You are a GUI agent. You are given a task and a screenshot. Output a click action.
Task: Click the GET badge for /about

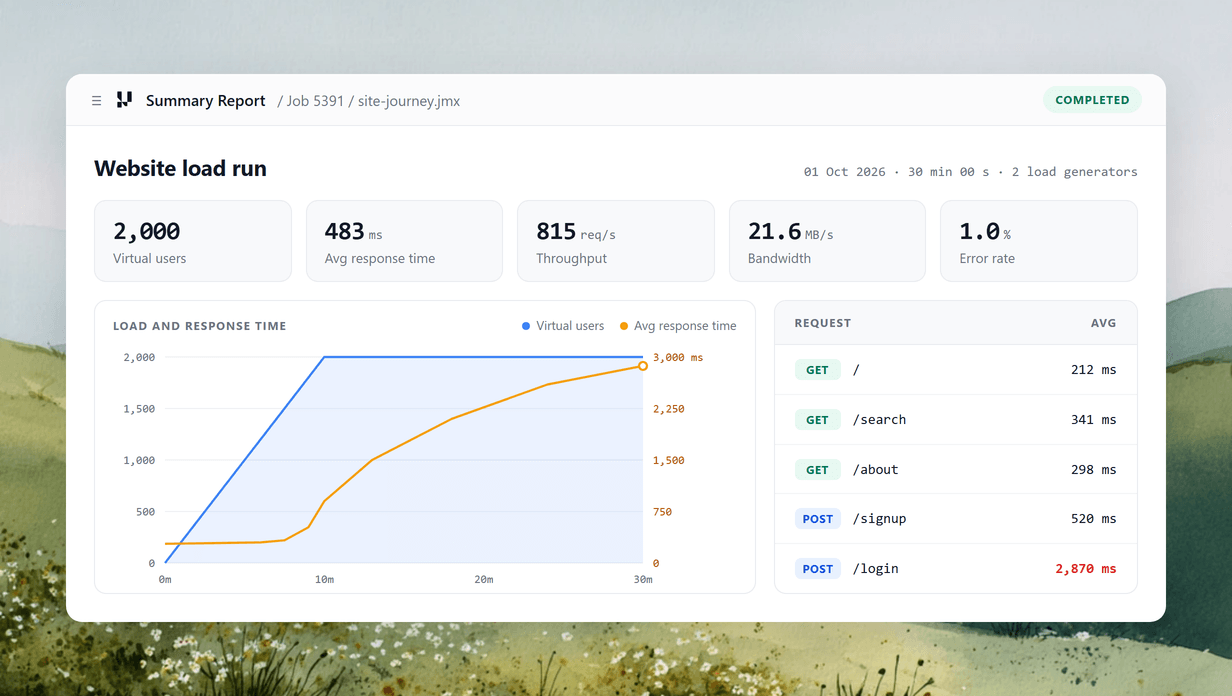tap(817, 470)
